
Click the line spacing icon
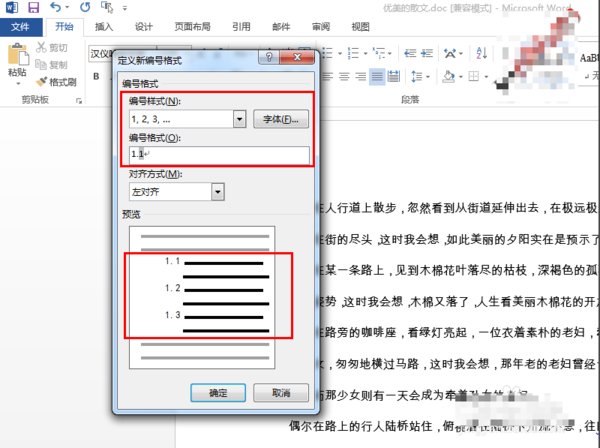[416, 77]
